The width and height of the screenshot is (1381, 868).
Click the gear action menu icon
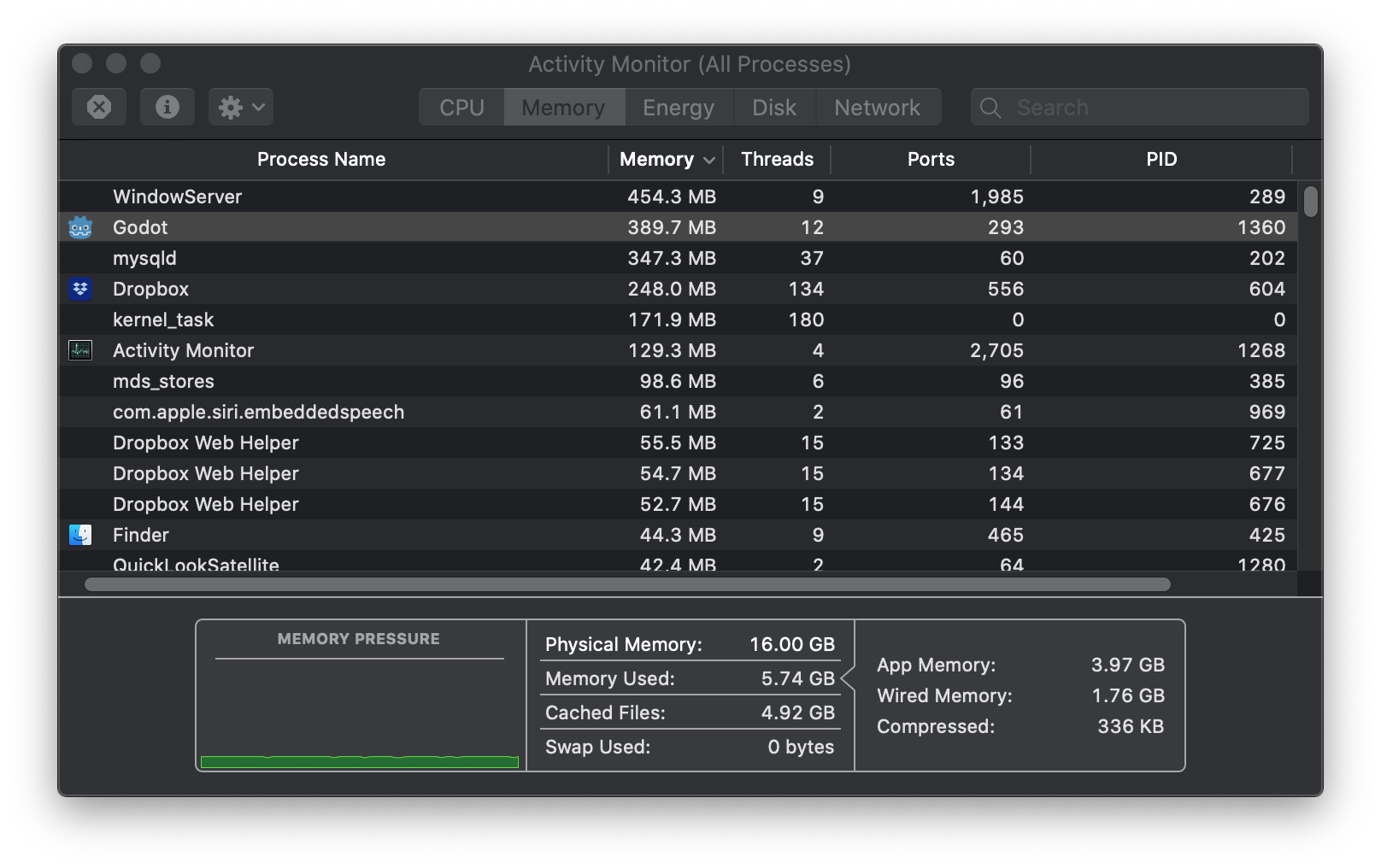pos(231,106)
